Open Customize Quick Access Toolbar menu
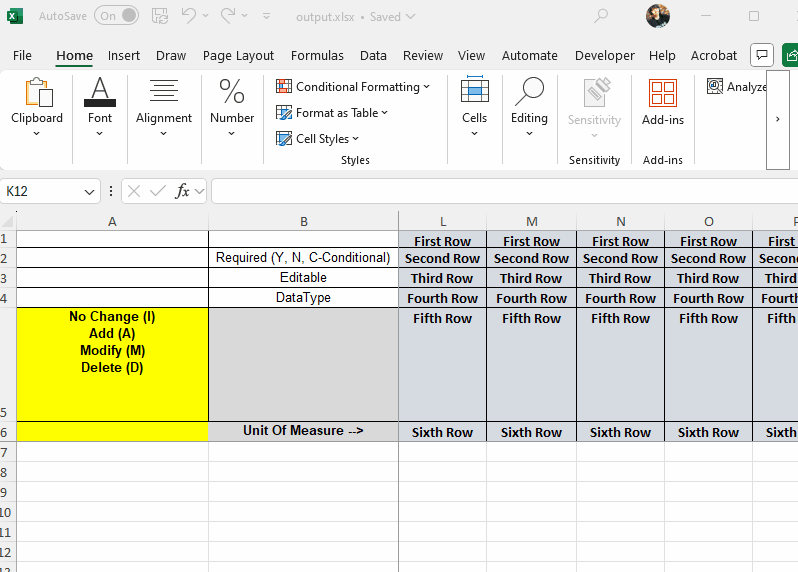 click(266, 16)
